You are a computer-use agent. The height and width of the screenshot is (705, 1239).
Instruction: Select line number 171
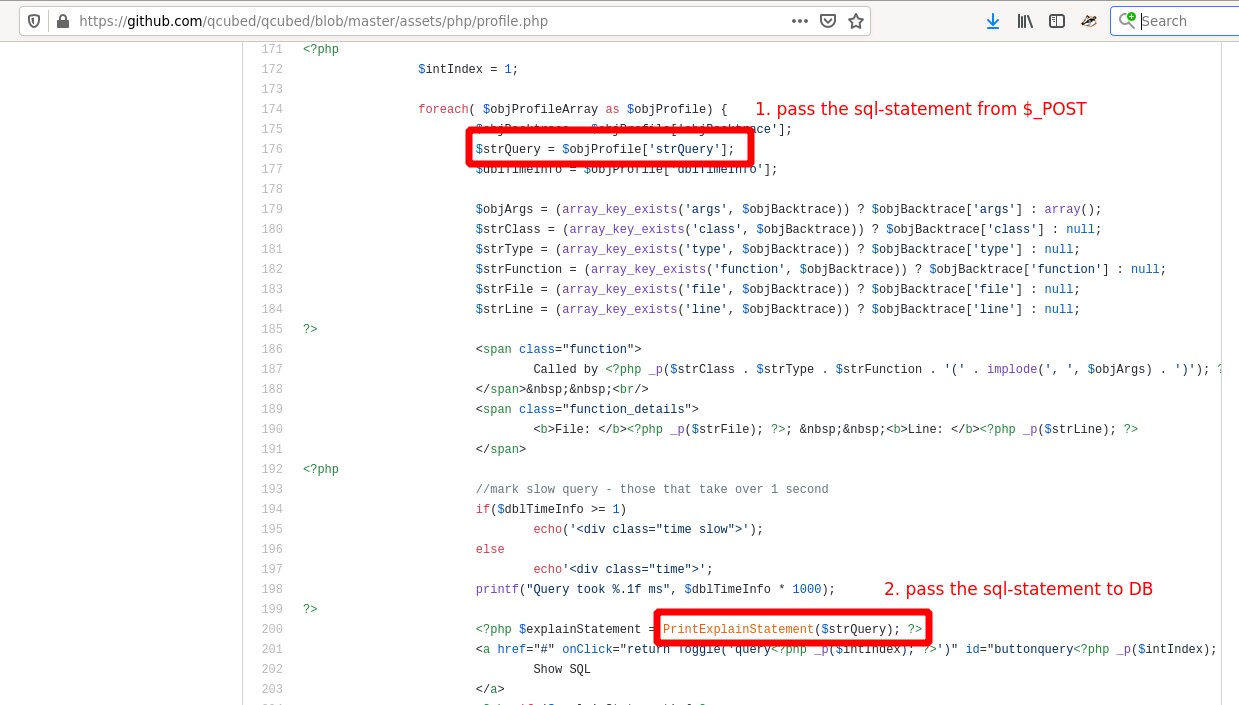tap(271, 49)
